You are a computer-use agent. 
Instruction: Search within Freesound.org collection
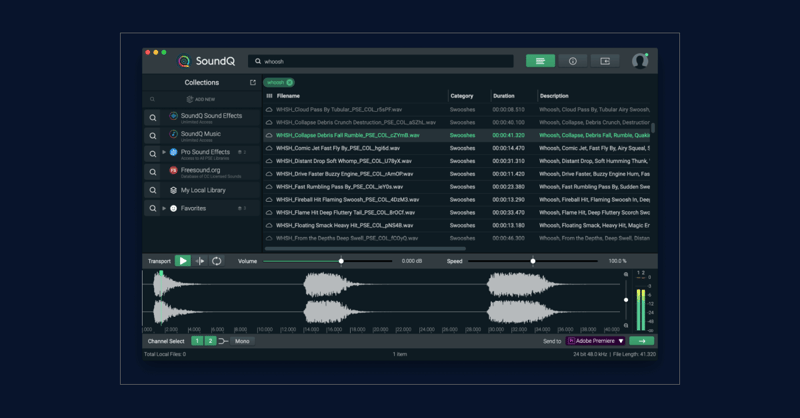pyautogui.click(x=153, y=172)
